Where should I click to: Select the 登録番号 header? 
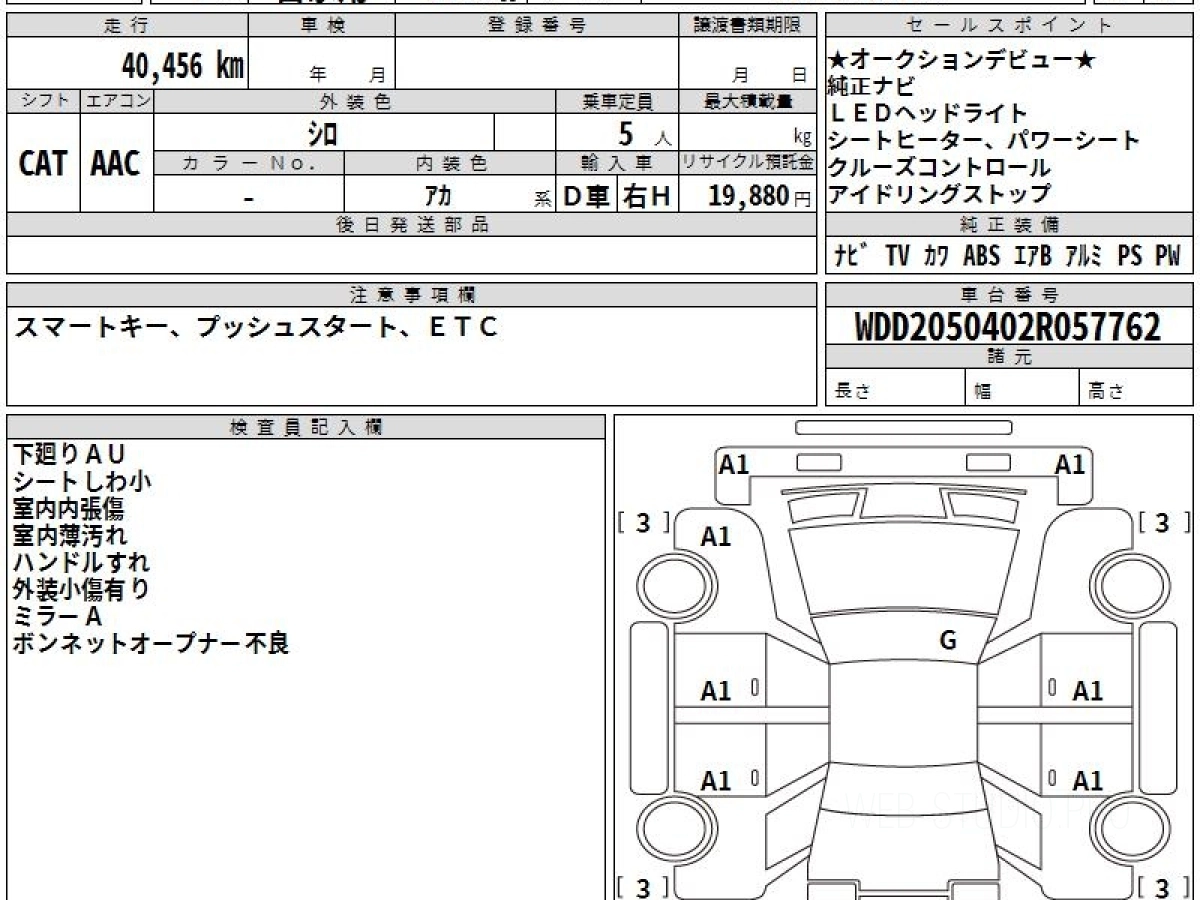(537, 26)
